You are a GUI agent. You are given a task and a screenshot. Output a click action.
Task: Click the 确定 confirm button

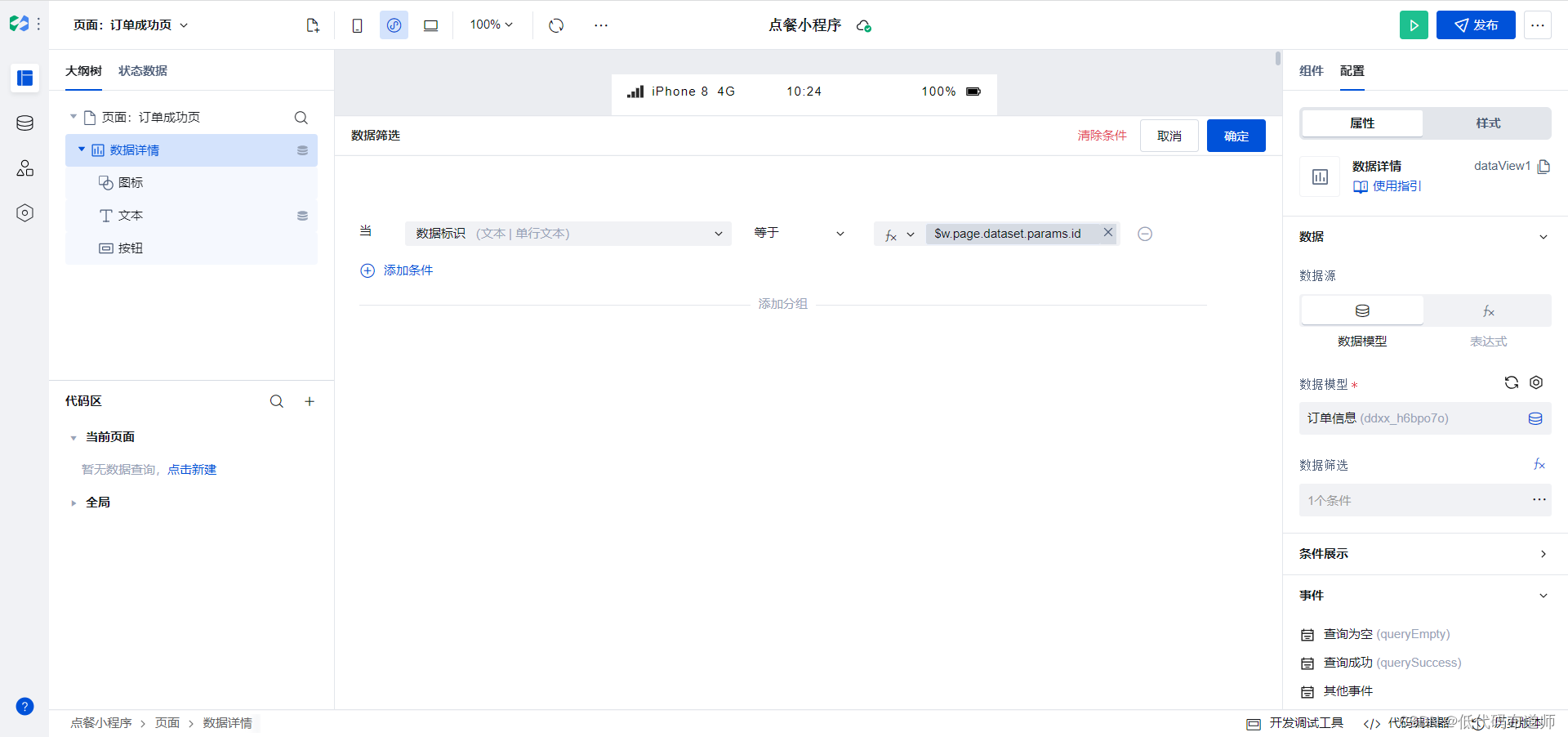pyautogui.click(x=1236, y=136)
